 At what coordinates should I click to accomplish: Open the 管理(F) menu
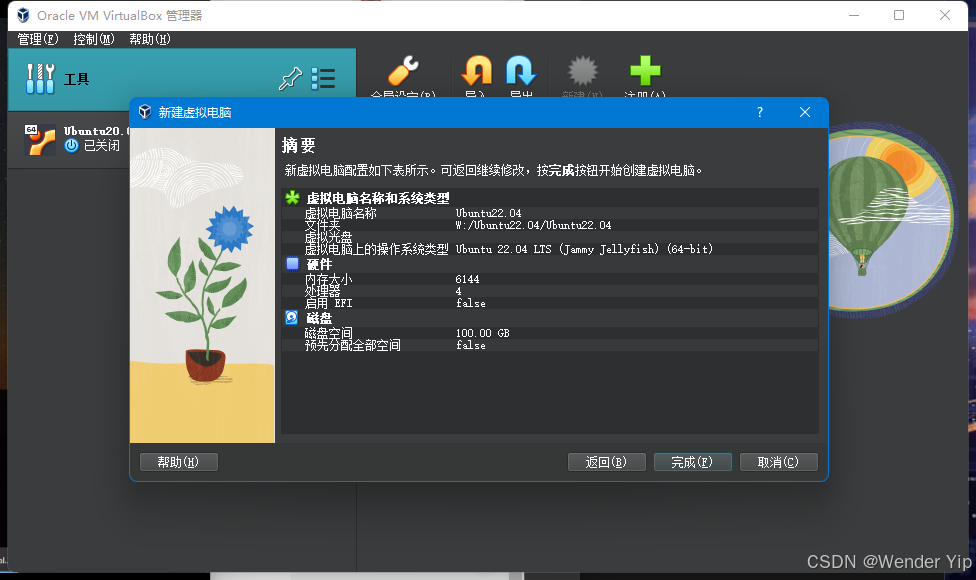(x=38, y=39)
